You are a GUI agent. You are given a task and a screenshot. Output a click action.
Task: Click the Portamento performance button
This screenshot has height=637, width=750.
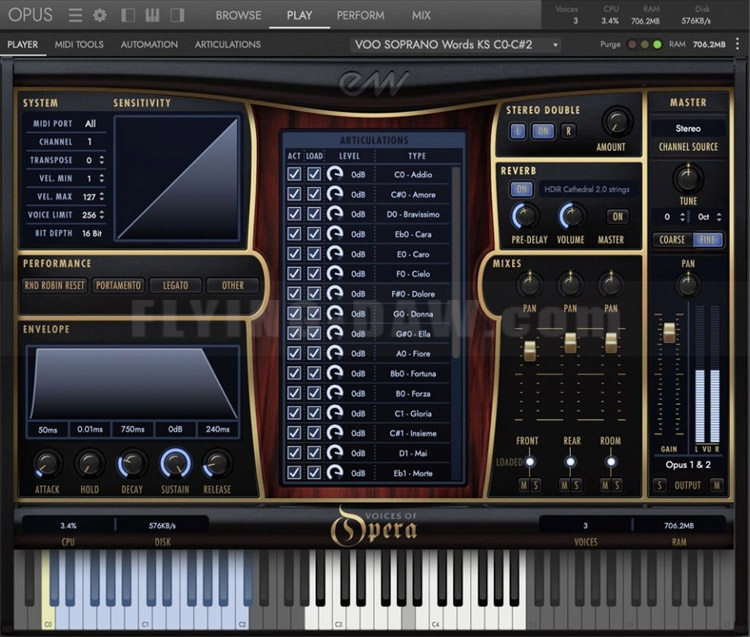pos(118,285)
